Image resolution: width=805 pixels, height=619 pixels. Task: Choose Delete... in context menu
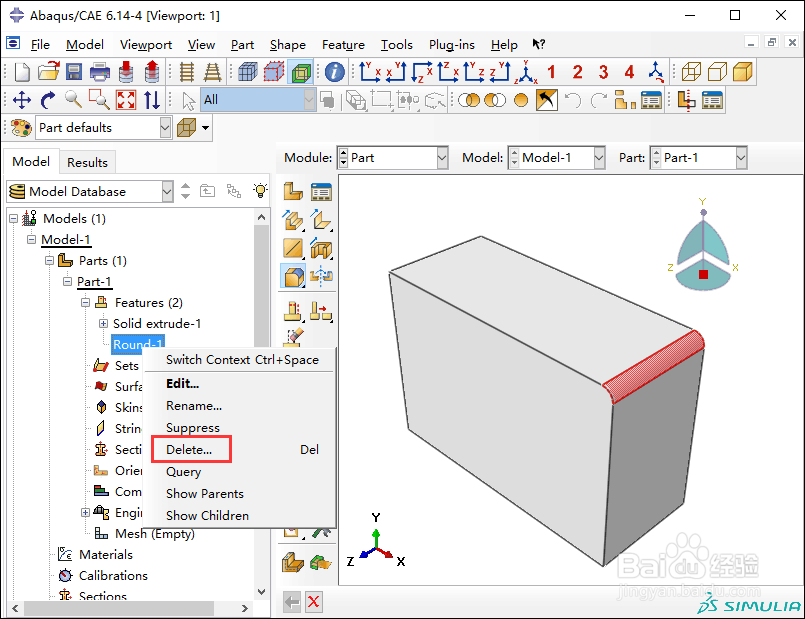coord(189,450)
